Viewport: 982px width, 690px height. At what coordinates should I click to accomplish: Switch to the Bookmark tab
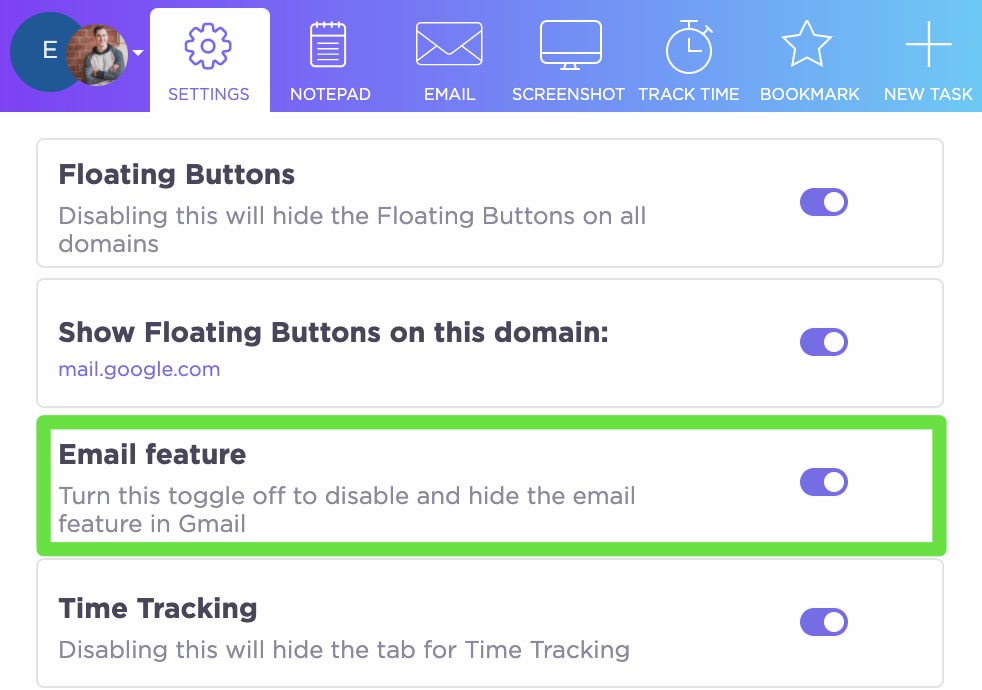[x=808, y=60]
